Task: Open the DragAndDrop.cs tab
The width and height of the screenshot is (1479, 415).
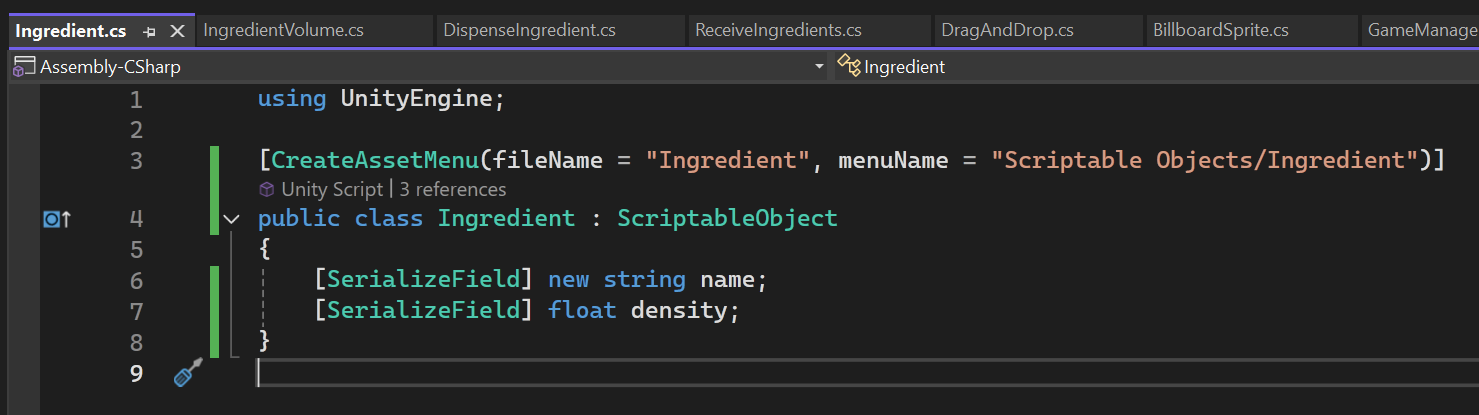Action: point(1007,30)
